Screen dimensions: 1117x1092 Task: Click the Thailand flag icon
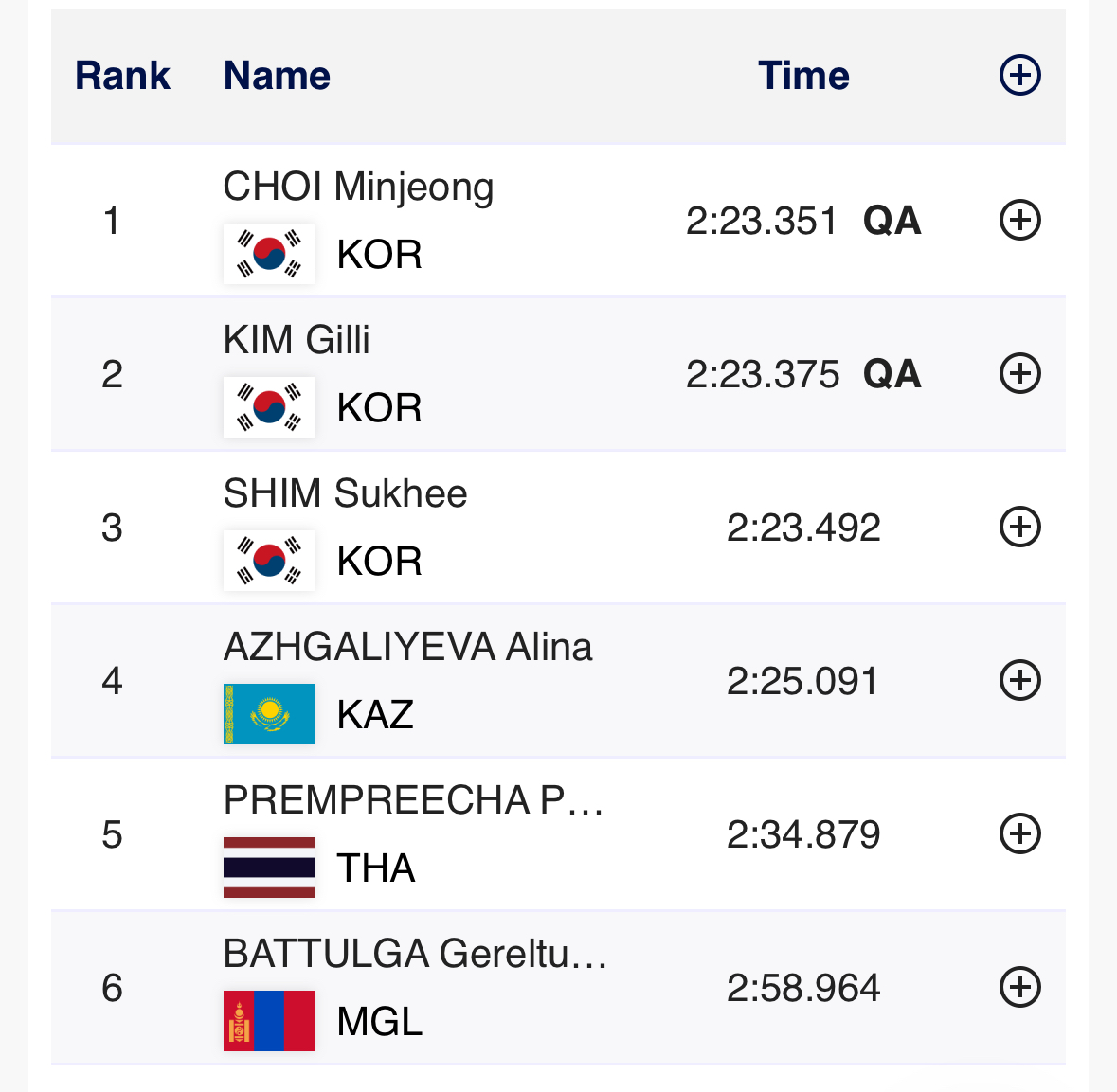point(269,868)
